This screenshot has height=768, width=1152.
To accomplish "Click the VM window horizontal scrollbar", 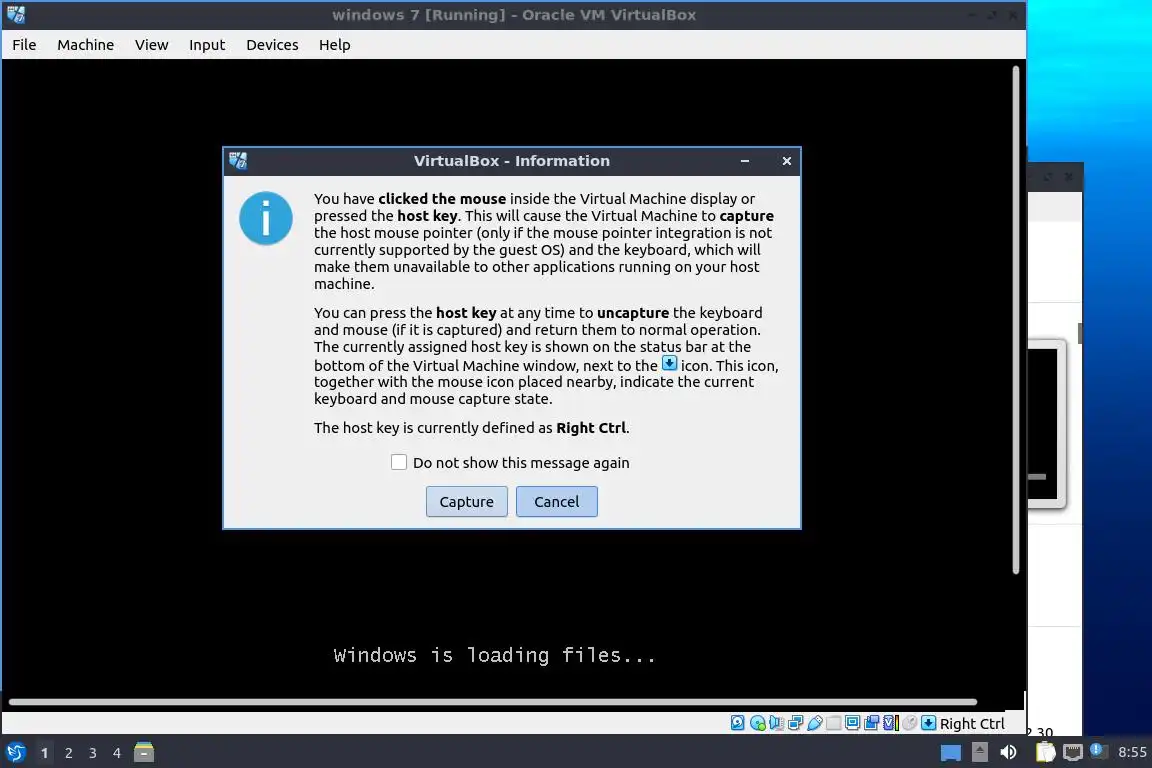I will pyautogui.click(x=493, y=702).
